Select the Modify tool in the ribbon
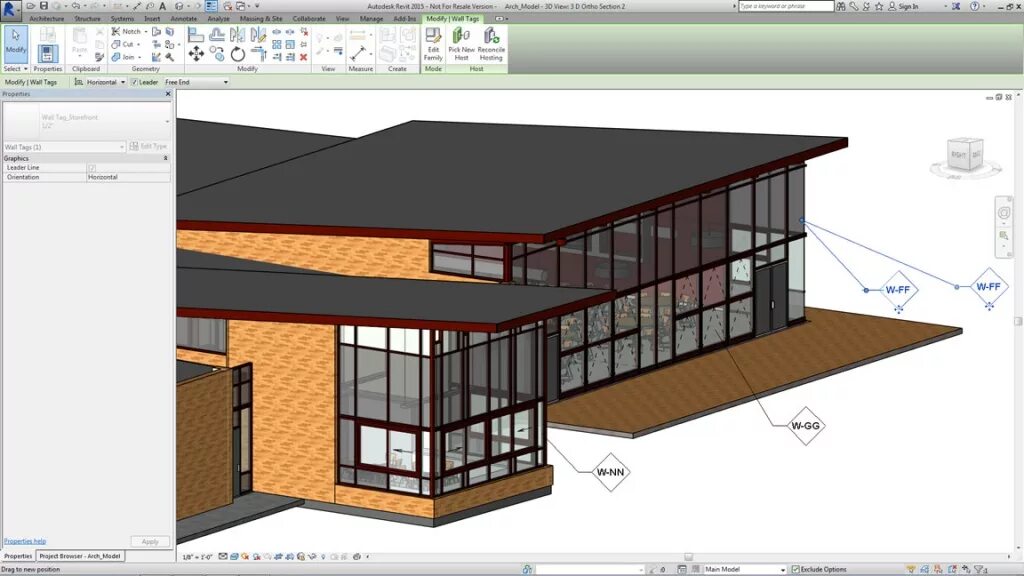 click(x=15, y=45)
